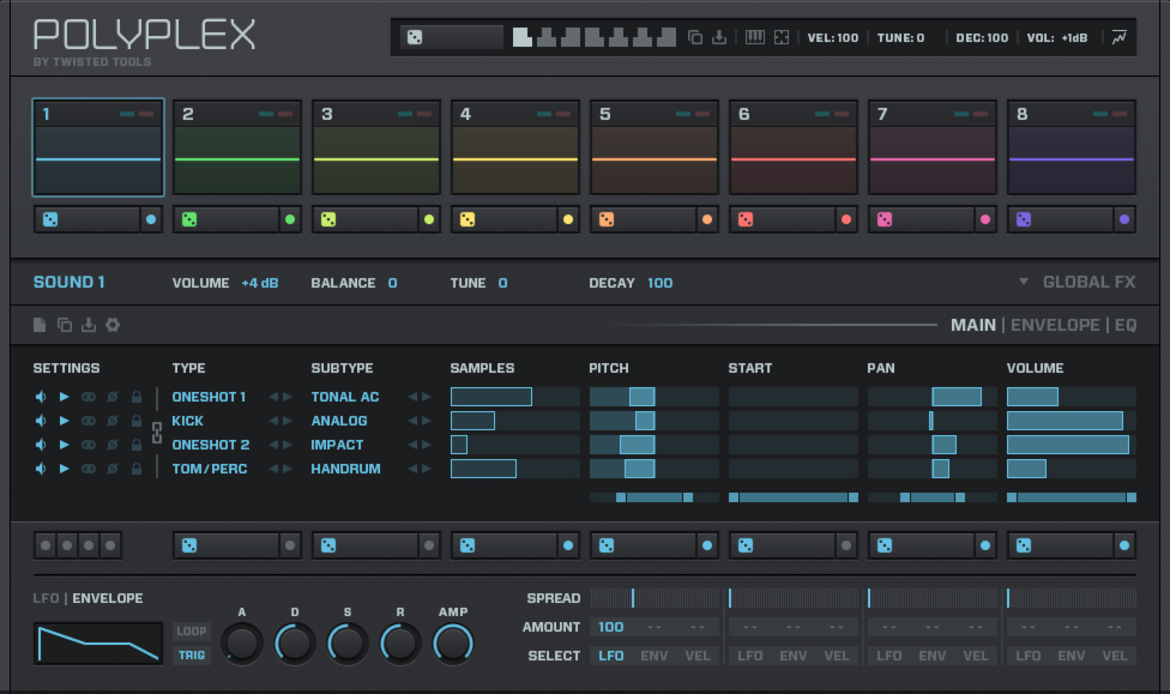Enable the LOOP button for the envelope
Image resolution: width=1170 pixels, height=694 pixels.
[x=191, y=631]
